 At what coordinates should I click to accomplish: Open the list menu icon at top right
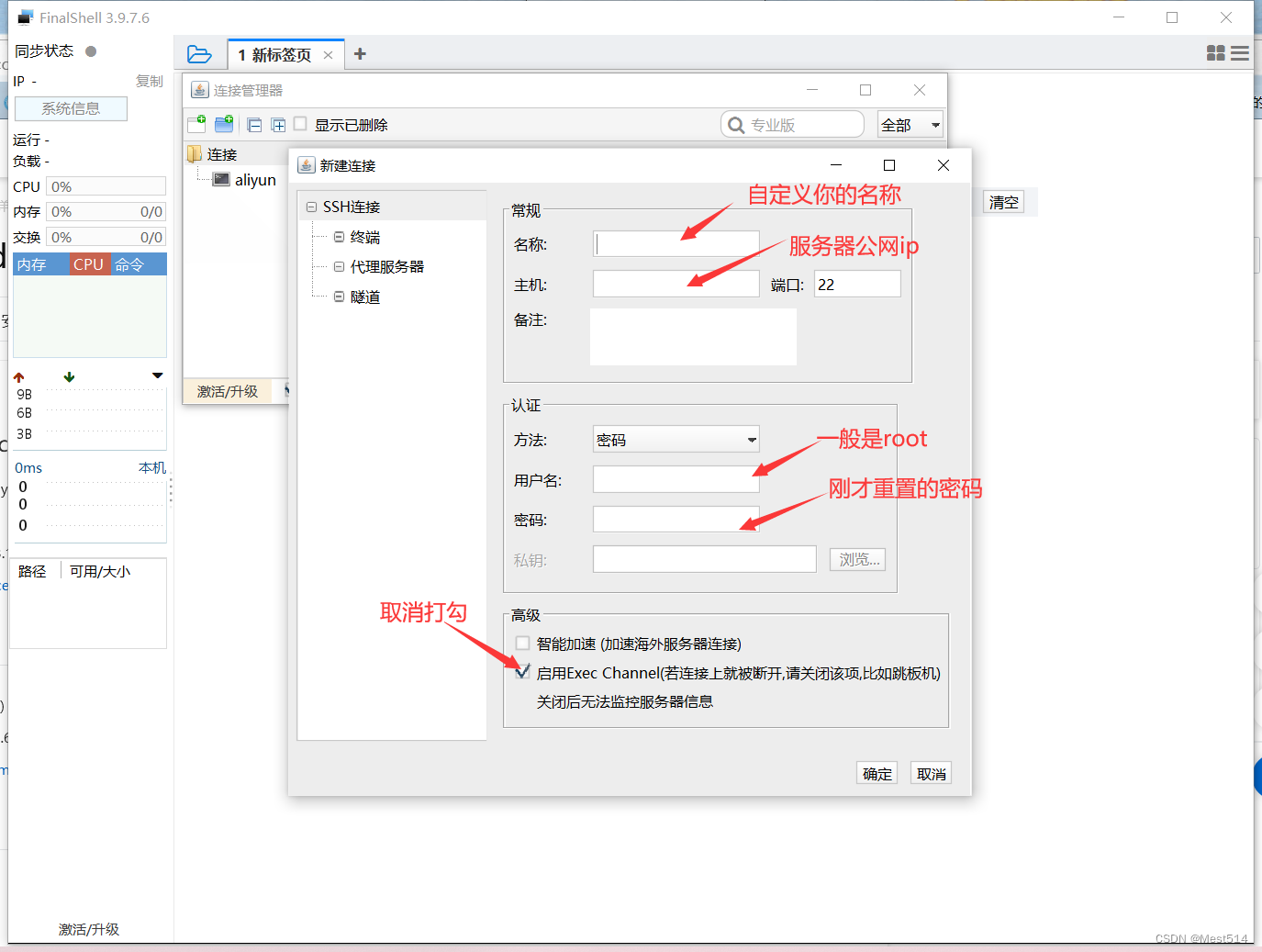coord(1240,53)
